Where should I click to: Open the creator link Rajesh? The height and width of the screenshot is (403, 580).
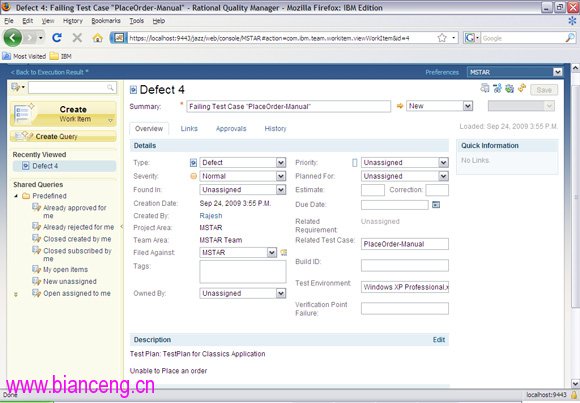click(211, 216)
